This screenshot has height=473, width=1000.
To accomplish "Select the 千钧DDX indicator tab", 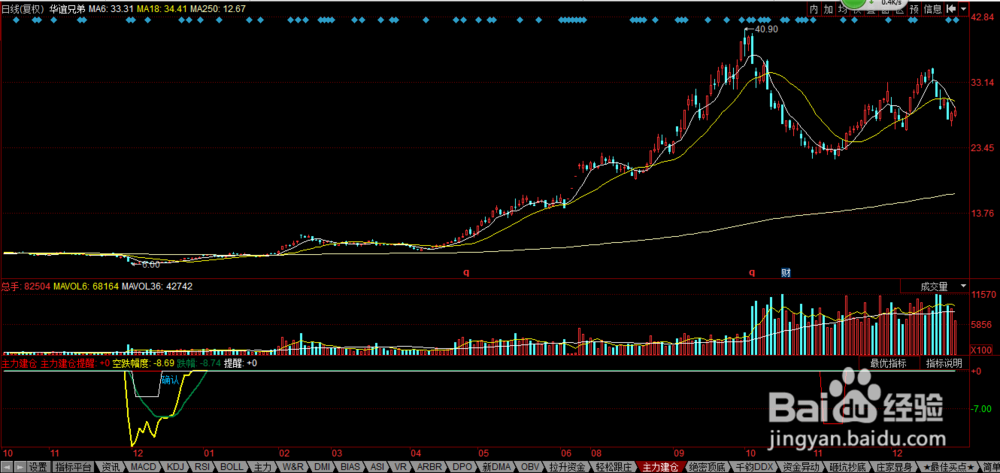I will (754, 467).
